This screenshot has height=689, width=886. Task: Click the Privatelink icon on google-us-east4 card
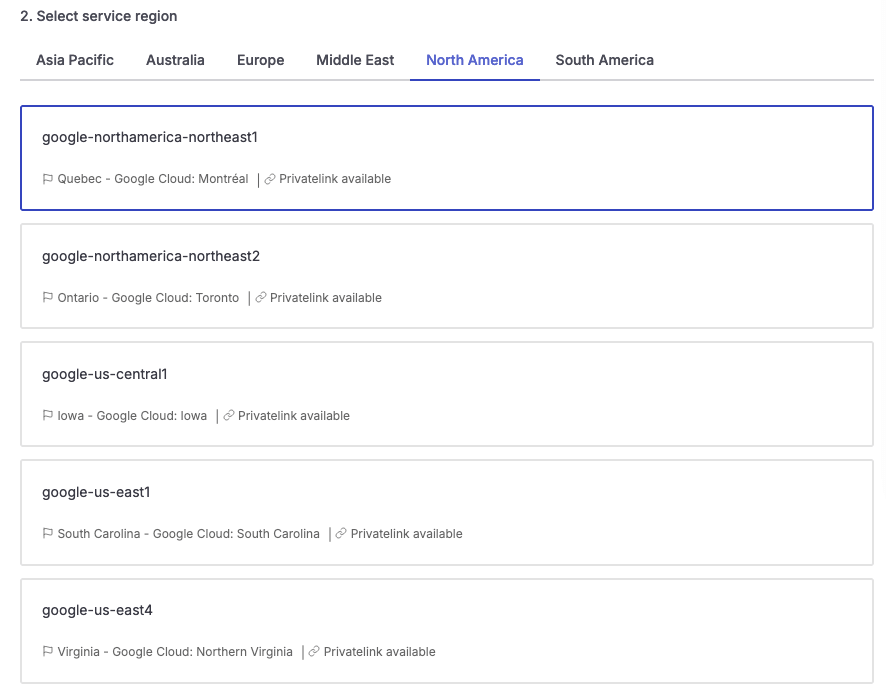tap(313, 651)
